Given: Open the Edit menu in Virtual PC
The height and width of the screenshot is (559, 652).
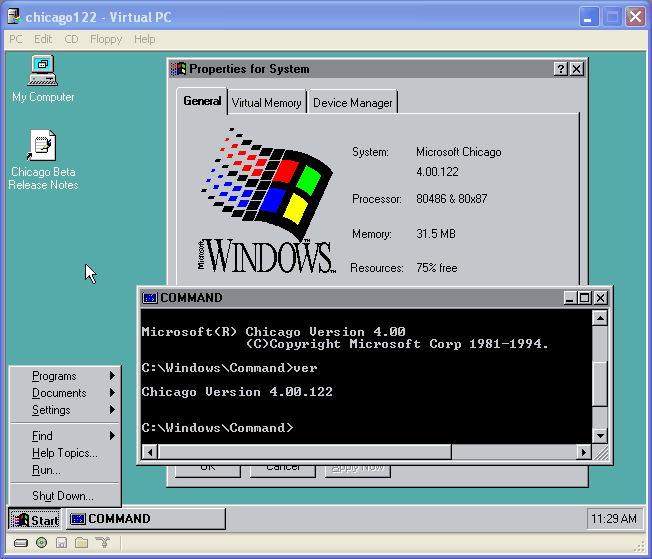Looking at the screenshot, I should [x=43, y=39].
